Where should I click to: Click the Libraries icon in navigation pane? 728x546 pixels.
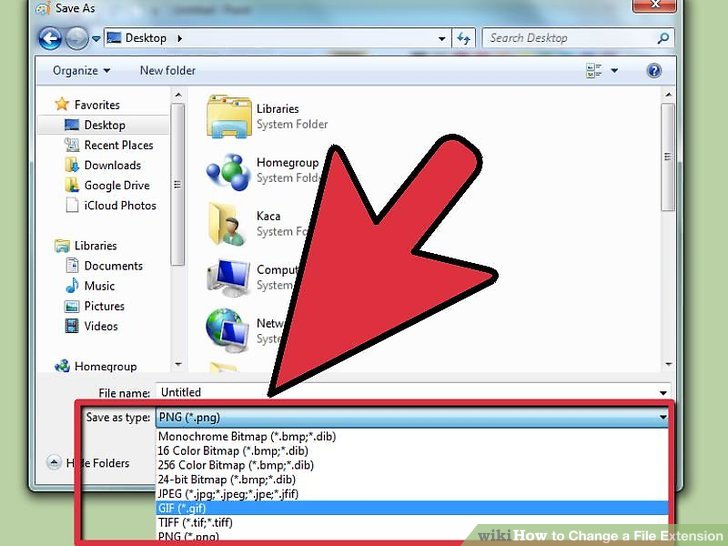(x=62, y=246)
